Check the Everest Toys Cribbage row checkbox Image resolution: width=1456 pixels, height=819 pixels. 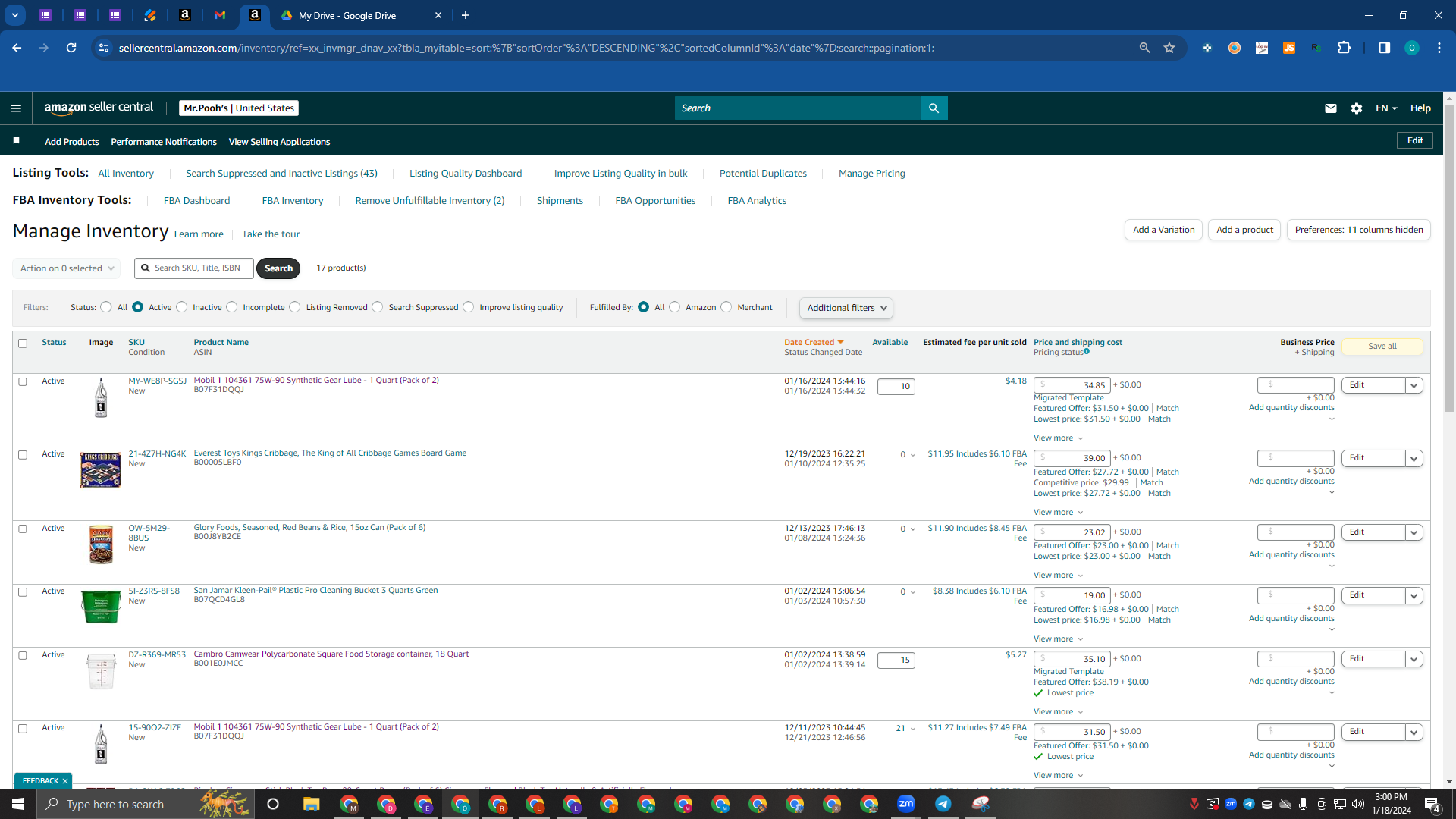click(23, 455)
